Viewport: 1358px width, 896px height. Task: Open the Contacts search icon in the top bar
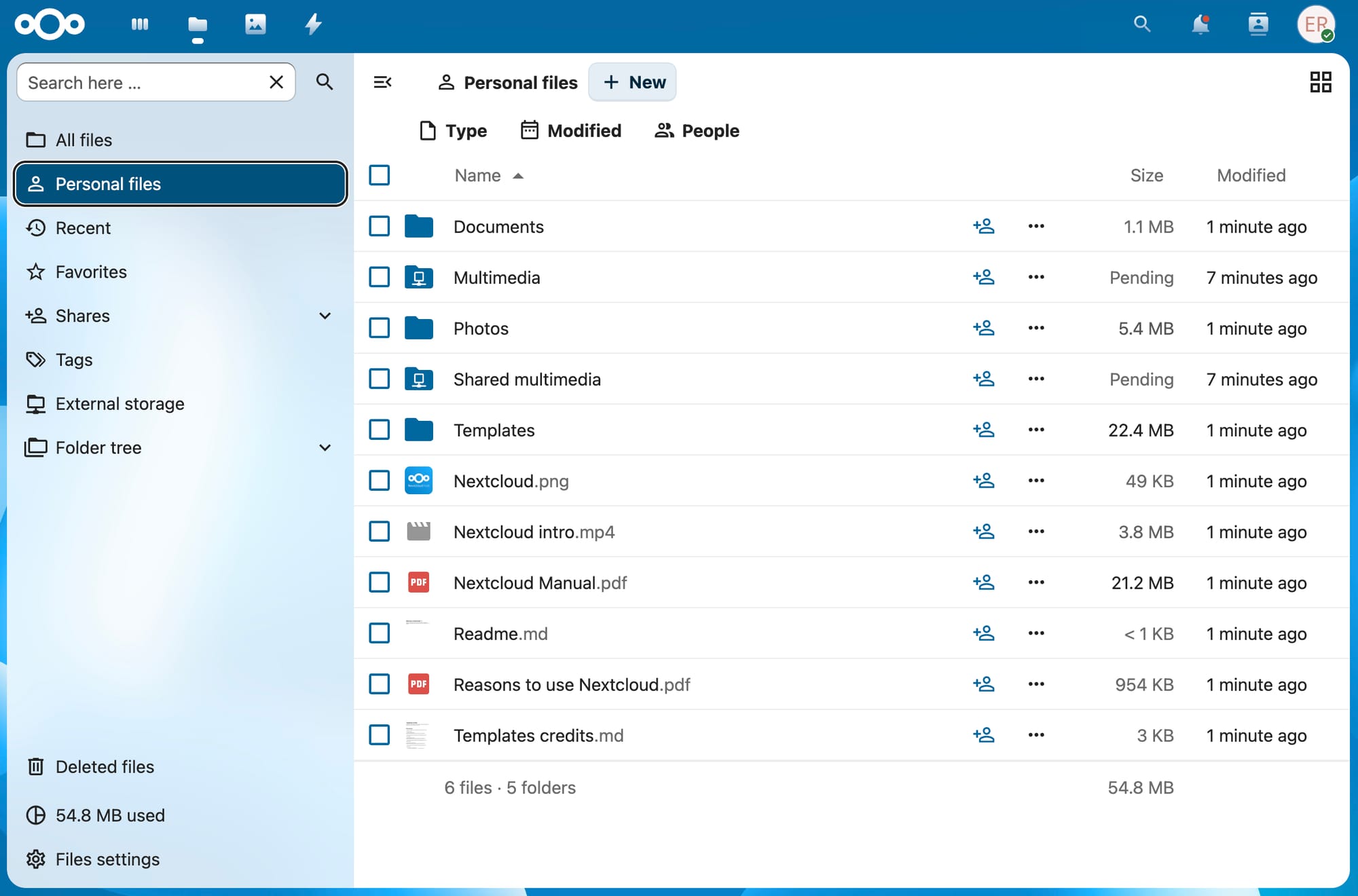coord(1258,24)
